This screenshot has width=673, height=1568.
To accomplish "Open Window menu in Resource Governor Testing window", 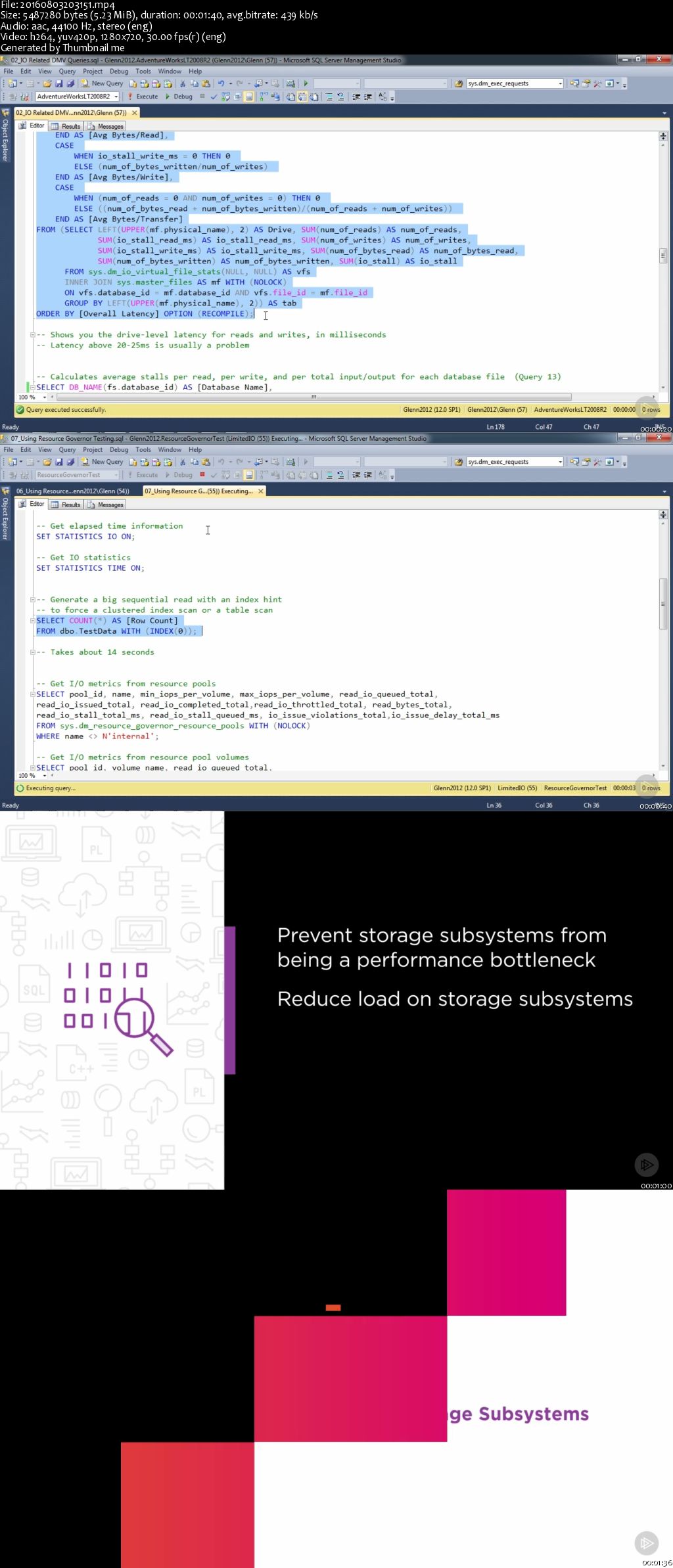I will click(x=170, y=449).
